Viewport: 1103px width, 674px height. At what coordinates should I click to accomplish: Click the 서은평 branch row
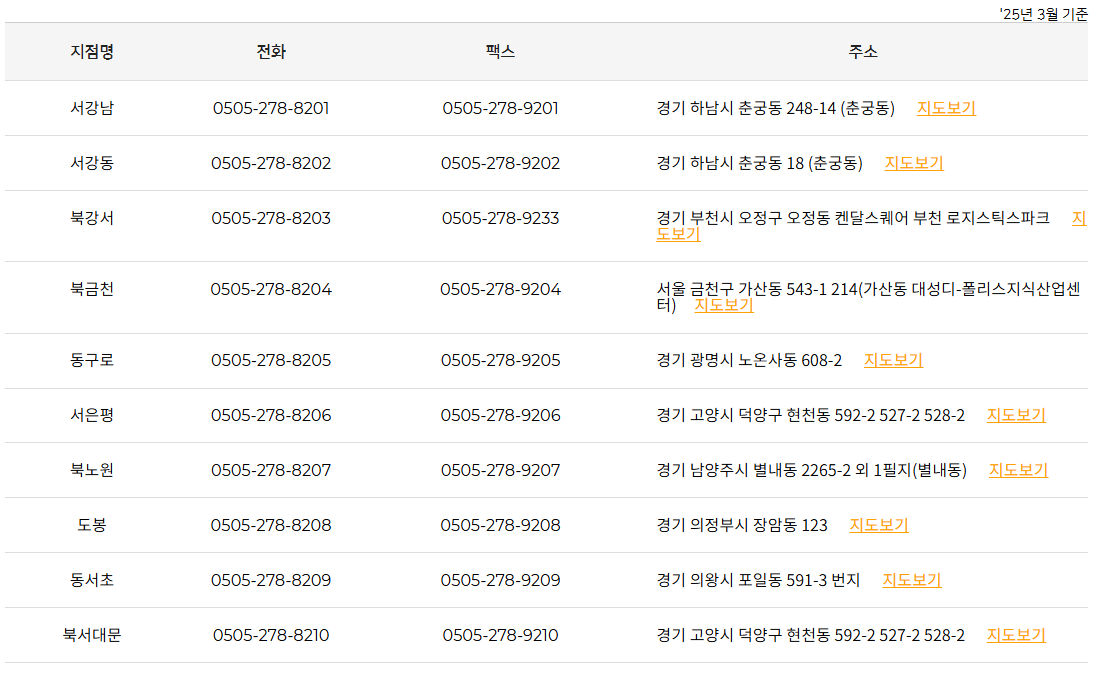point(550,415)
